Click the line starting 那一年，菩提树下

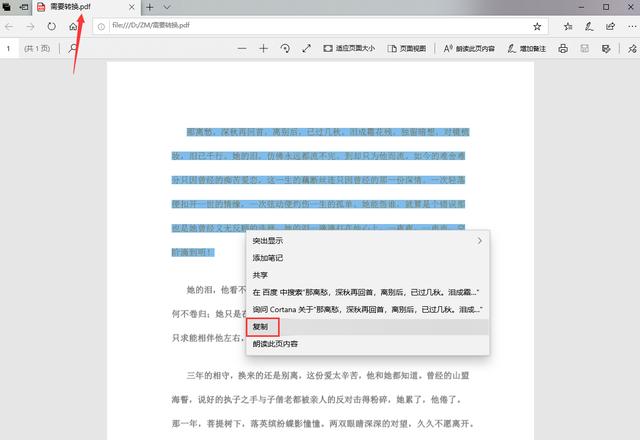click(x=322, y=424)
